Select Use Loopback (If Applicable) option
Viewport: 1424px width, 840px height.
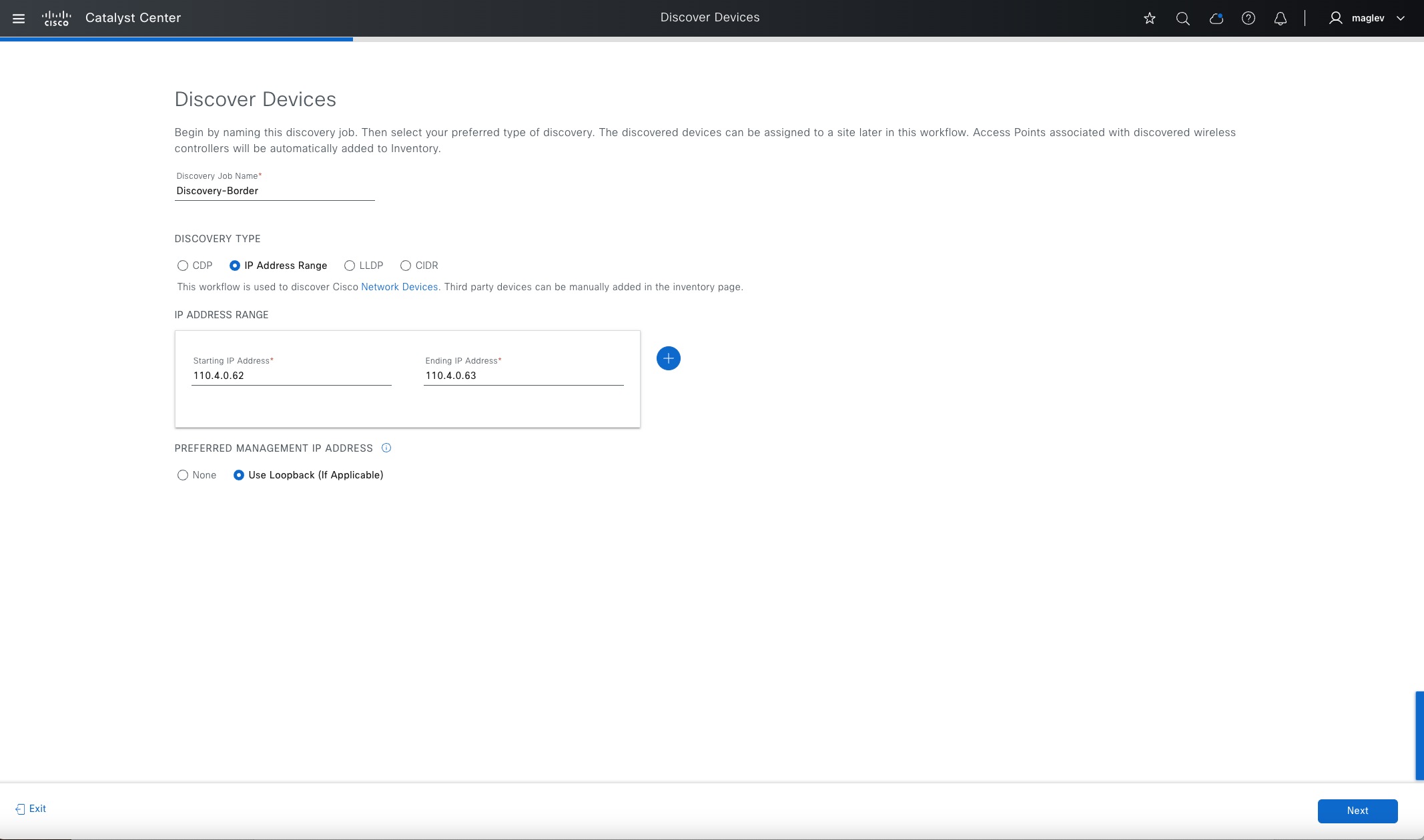pos(239,475)
